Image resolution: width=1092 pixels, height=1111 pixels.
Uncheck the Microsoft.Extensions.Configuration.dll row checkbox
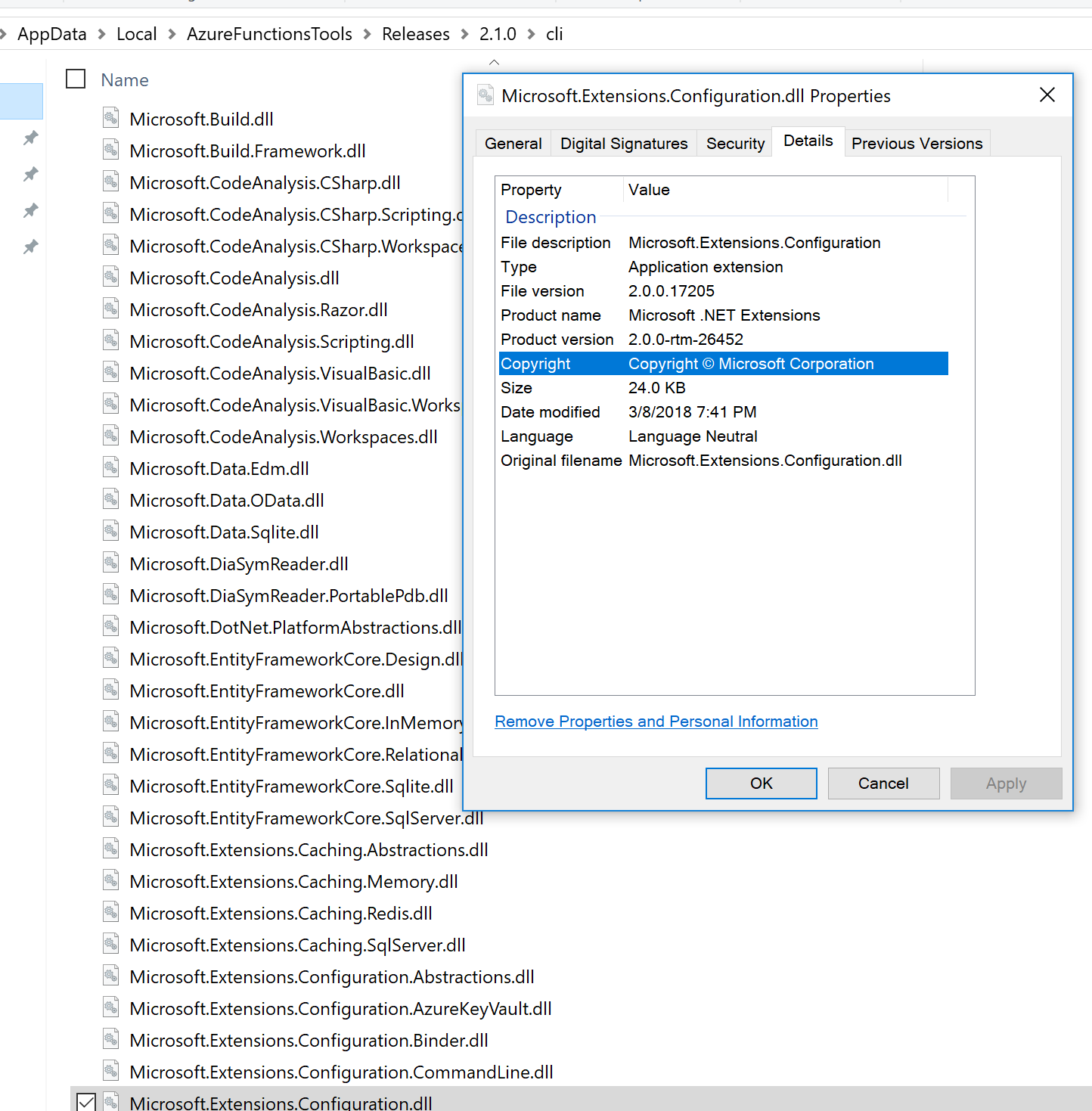[86, 1102]
